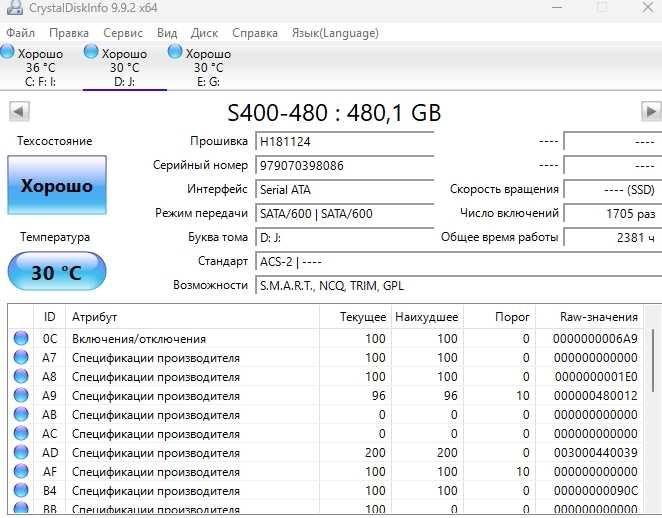The image size is (662, 518).
Task: Click the CrystalDiskInfo app icon in title bar
Action: coord(15,7)
